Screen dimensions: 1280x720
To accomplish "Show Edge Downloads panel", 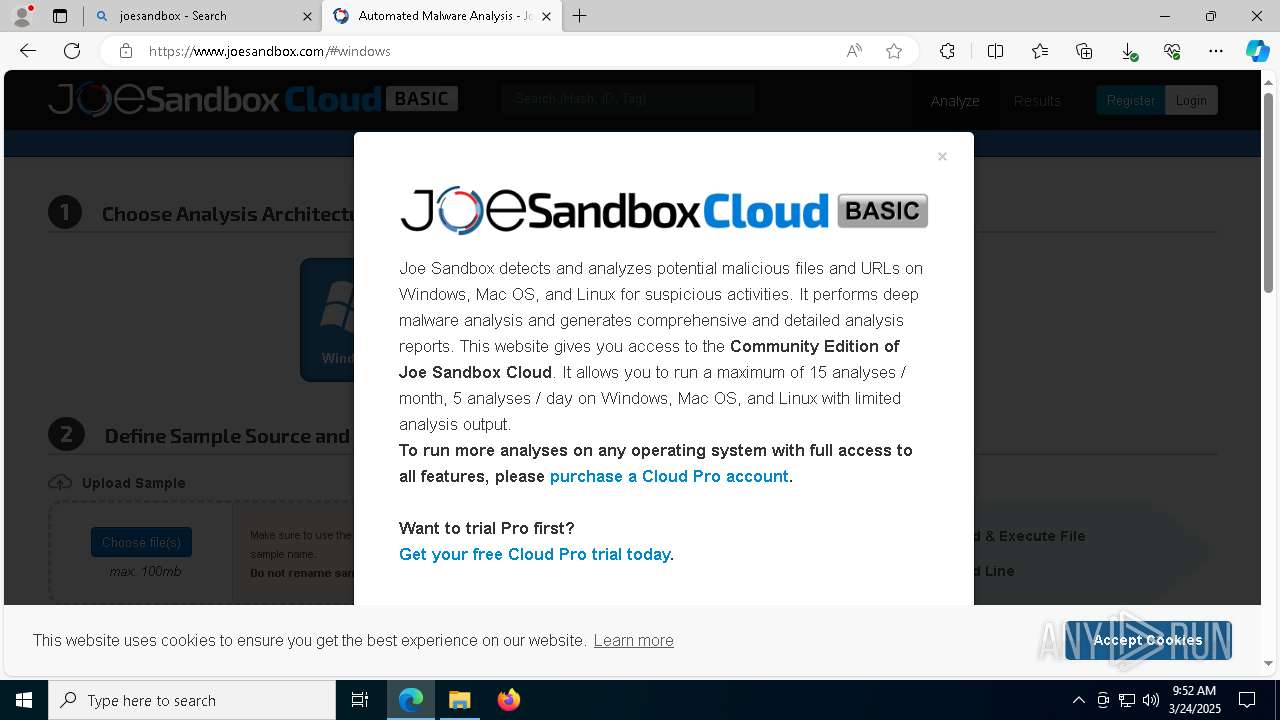I will 1128,51.
